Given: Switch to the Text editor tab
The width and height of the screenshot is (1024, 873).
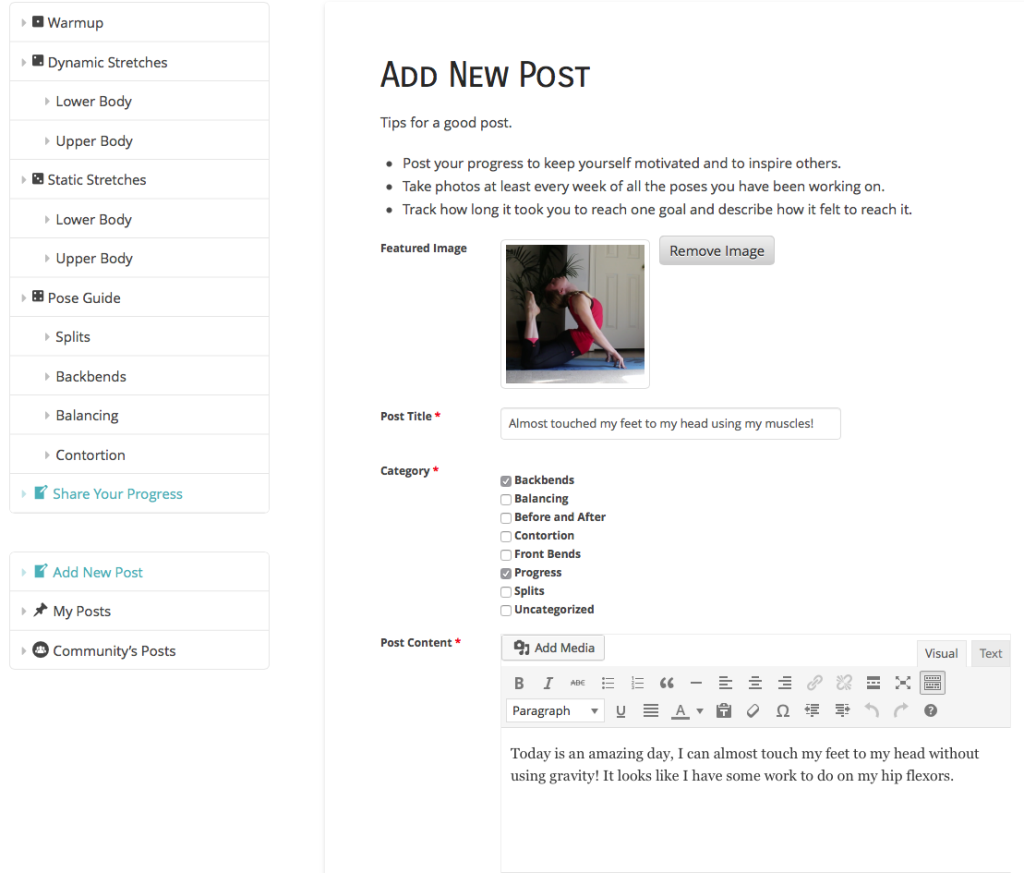Looking at the screenshot, I should click(x=990, y=653).
